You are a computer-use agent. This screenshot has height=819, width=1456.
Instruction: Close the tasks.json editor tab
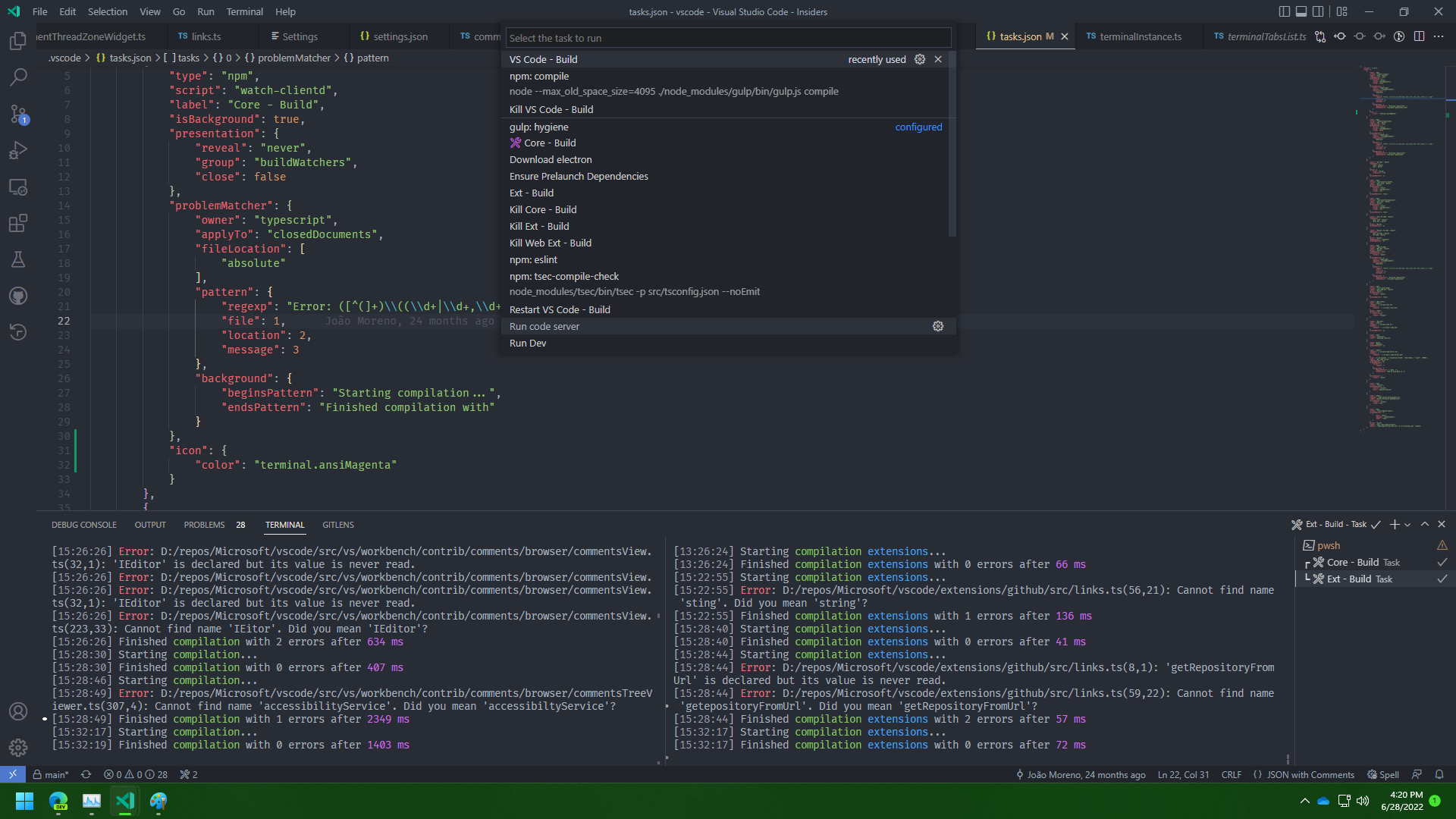tap(1065, 36)
